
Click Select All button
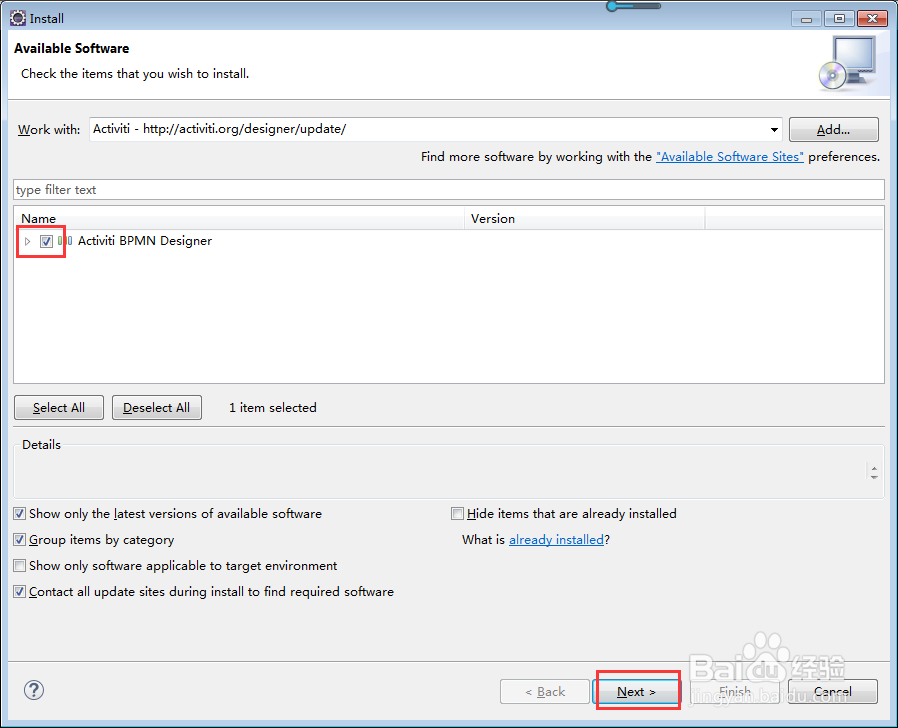[x=59, y=408]
